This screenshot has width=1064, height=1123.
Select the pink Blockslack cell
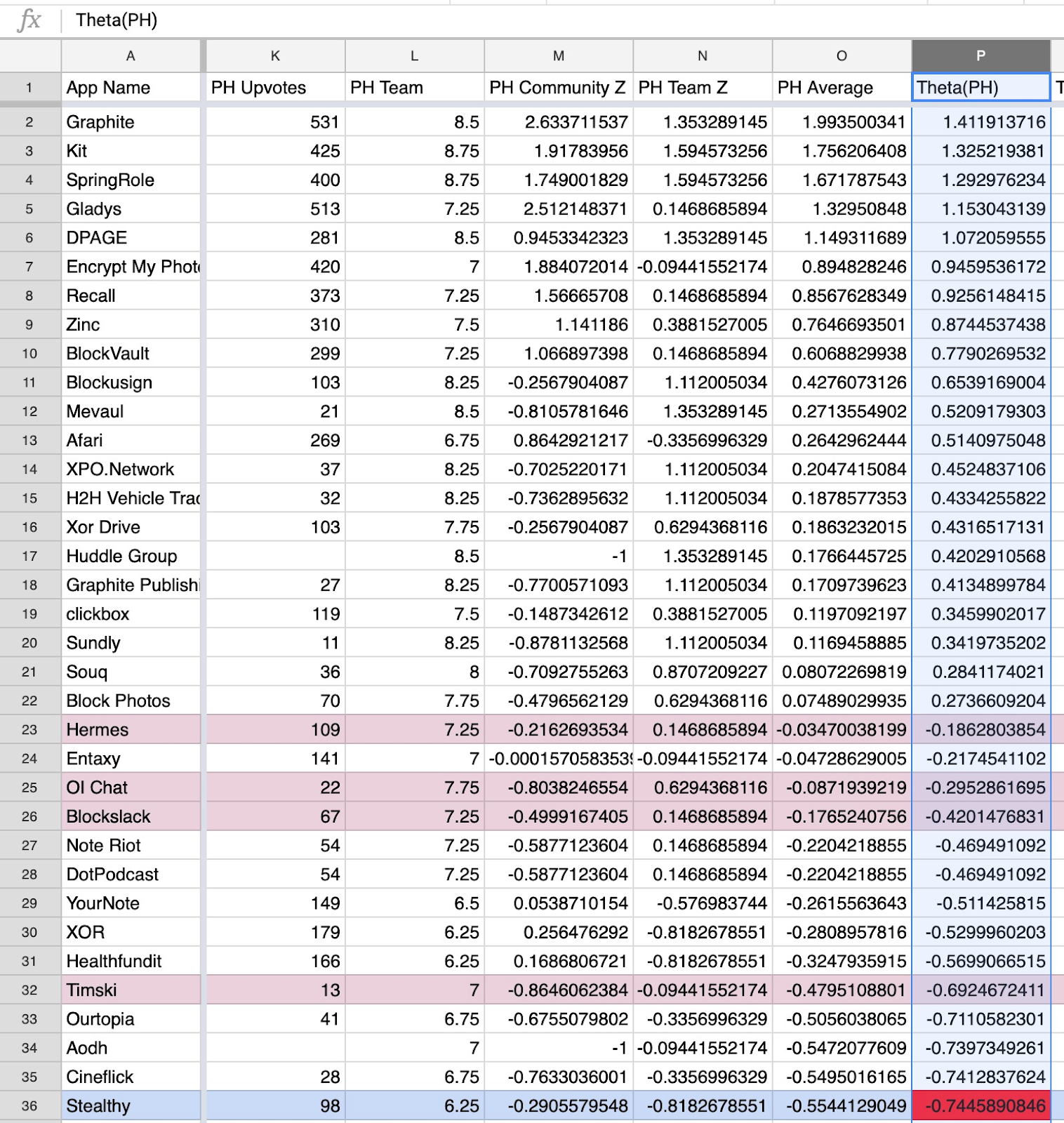click(131, 816)
